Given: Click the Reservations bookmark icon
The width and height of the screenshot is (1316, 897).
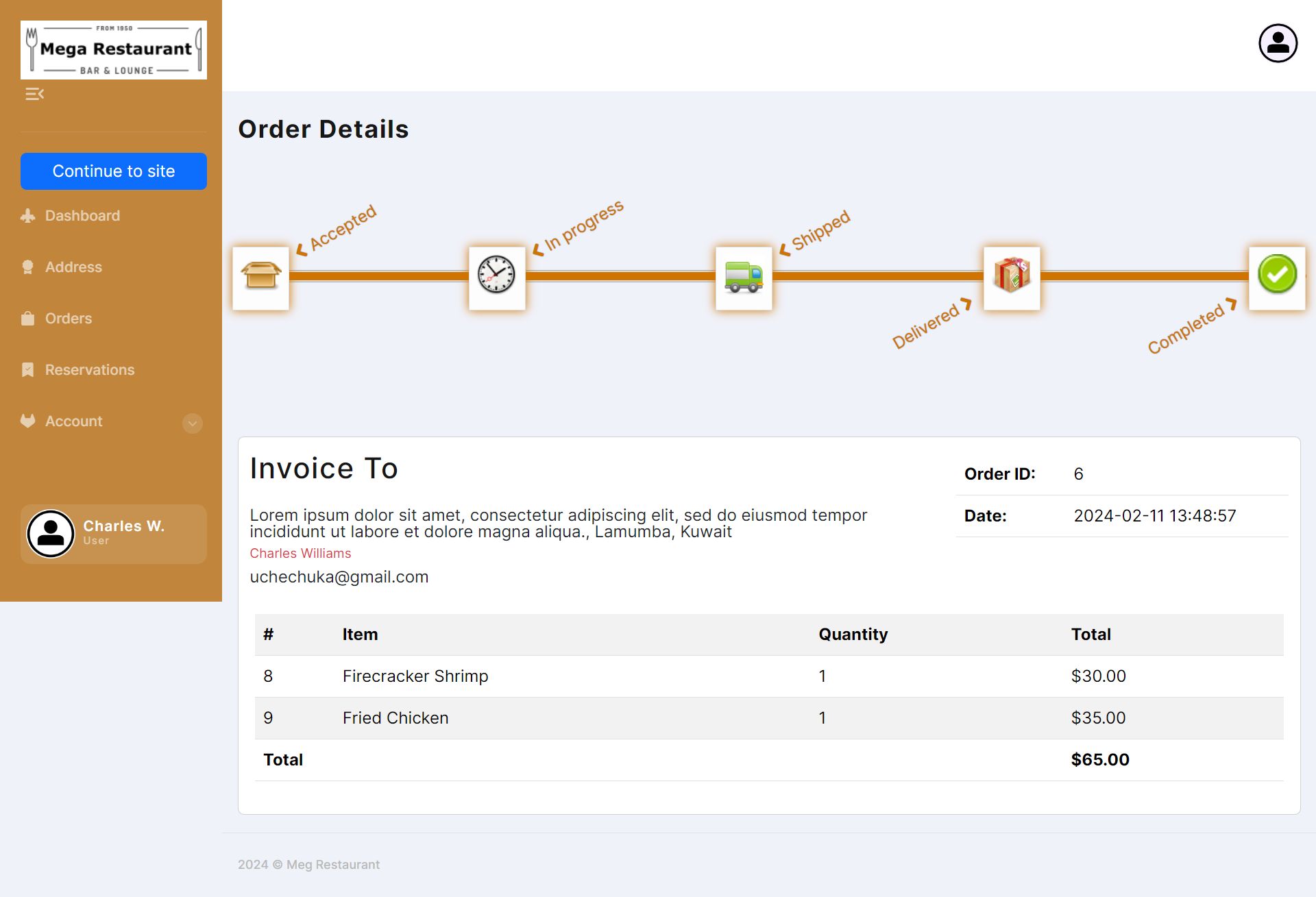Looking at the screenshot, I should (27, 370).
